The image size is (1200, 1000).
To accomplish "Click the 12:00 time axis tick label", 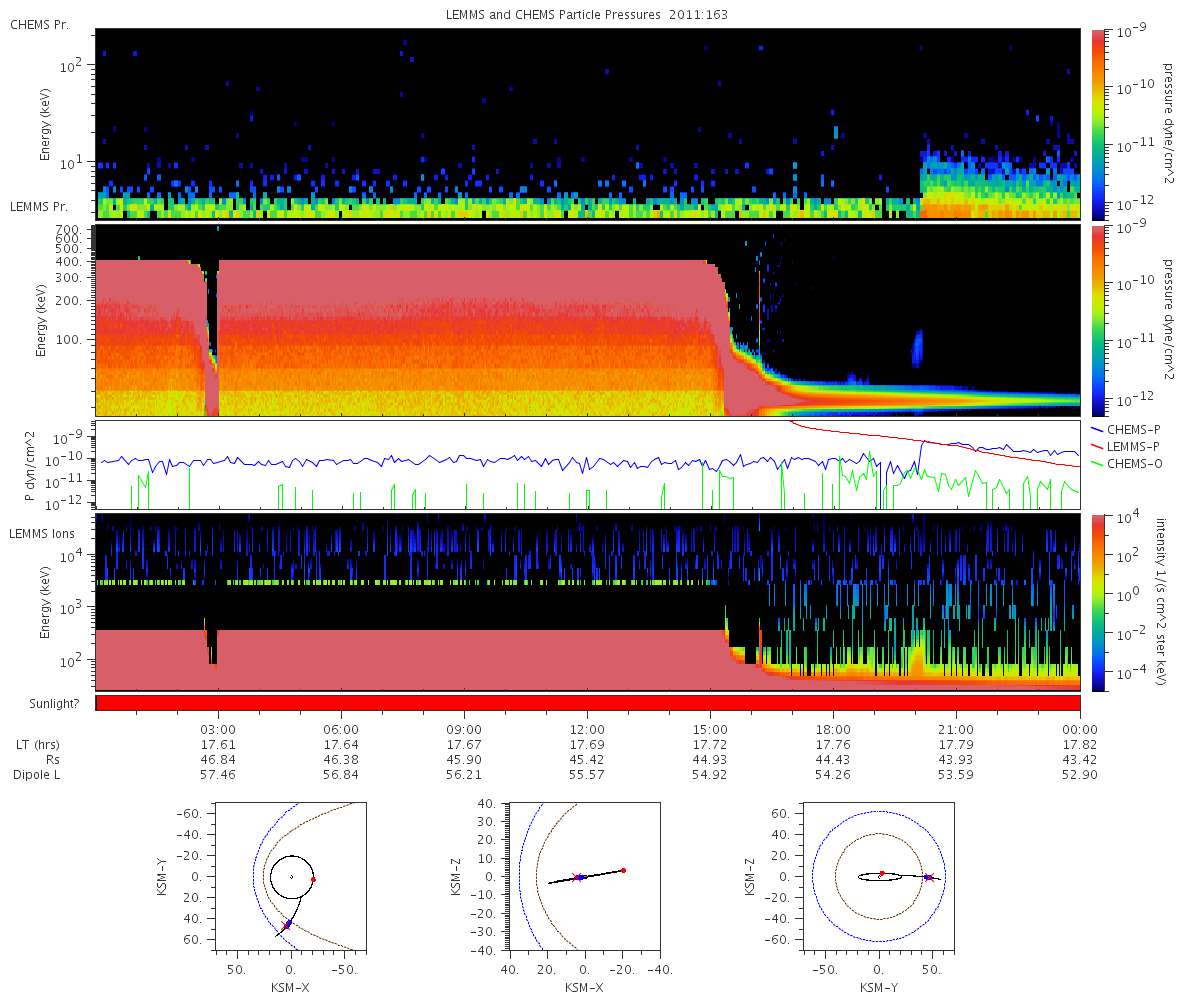I will (x=587, y=730).
